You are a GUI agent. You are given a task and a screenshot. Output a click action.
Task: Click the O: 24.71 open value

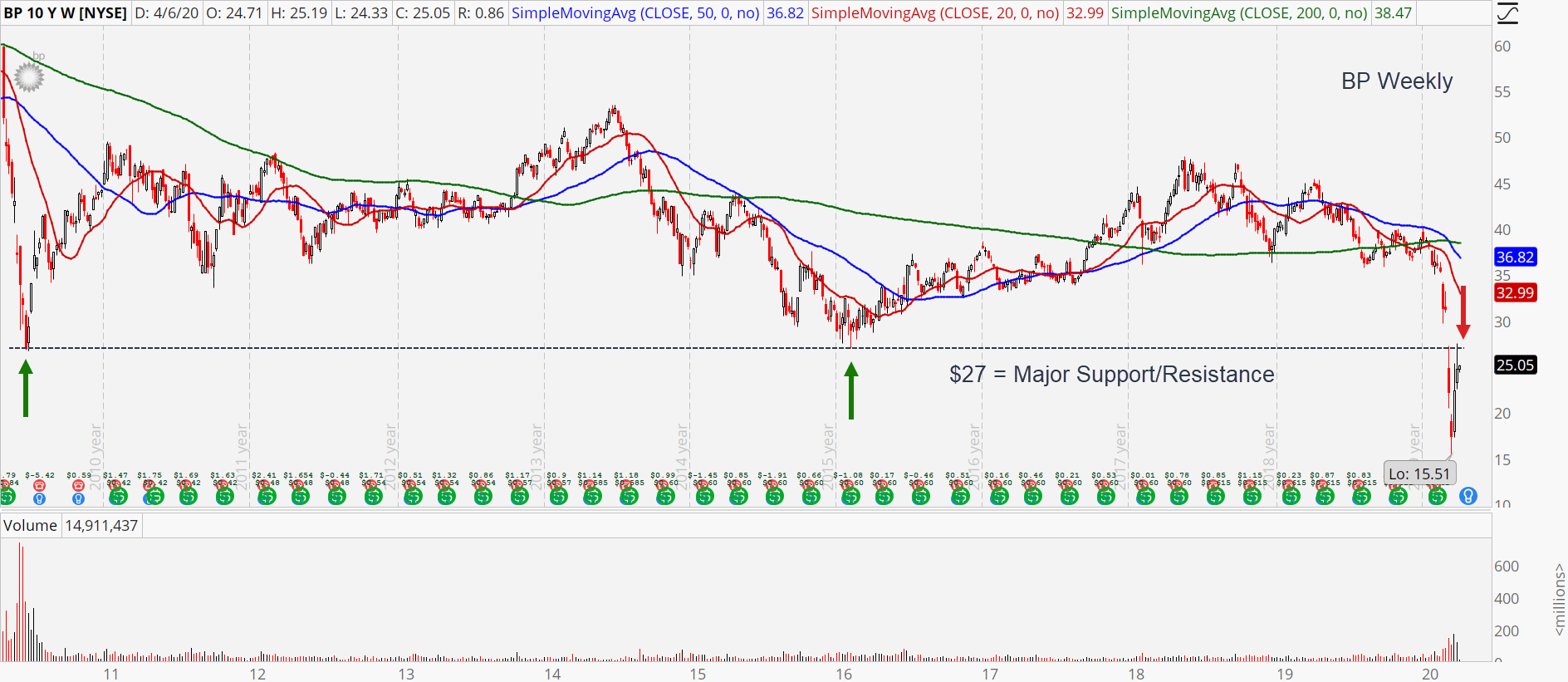click(x=234, y=13)
